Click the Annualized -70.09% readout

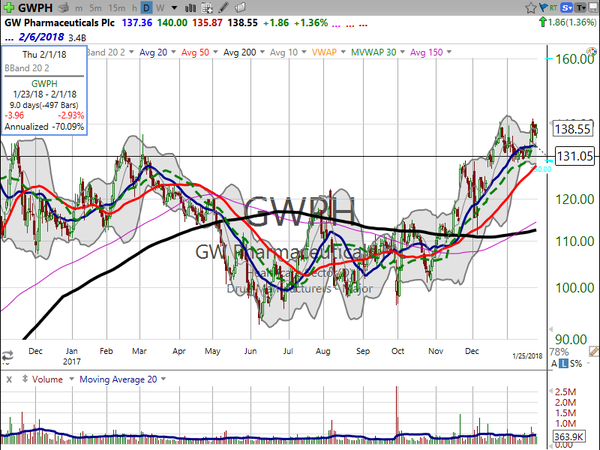point(44,127)
